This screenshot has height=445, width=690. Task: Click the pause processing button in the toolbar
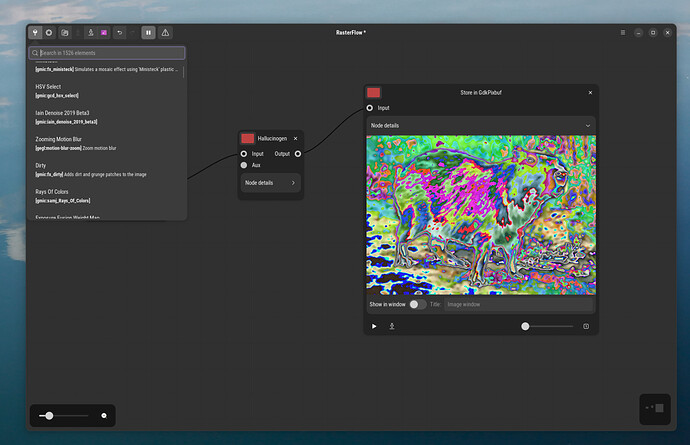pos(148,32)
